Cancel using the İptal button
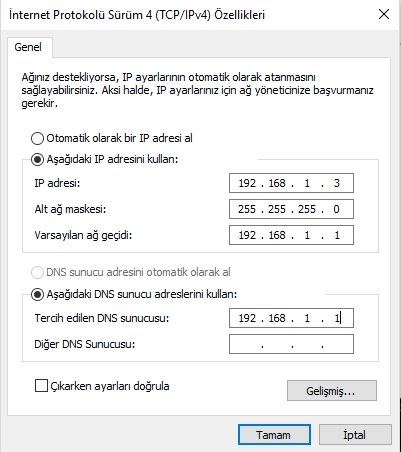The height and width of the screenshot is (452, 401). point(355,435)
